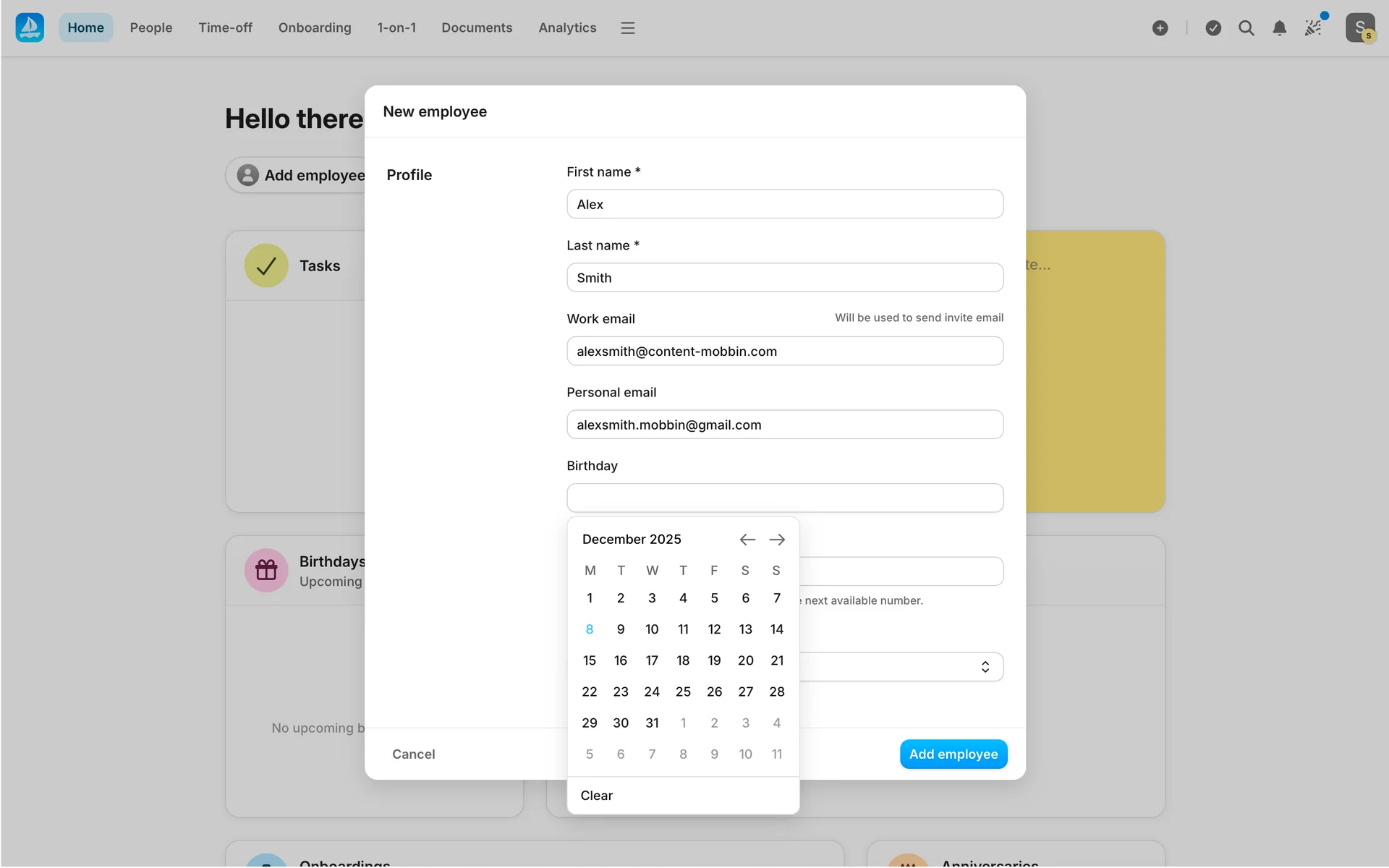Open search with the magnifier icon
This screenshot has height=868, width=1389.
pos(1246,28)
